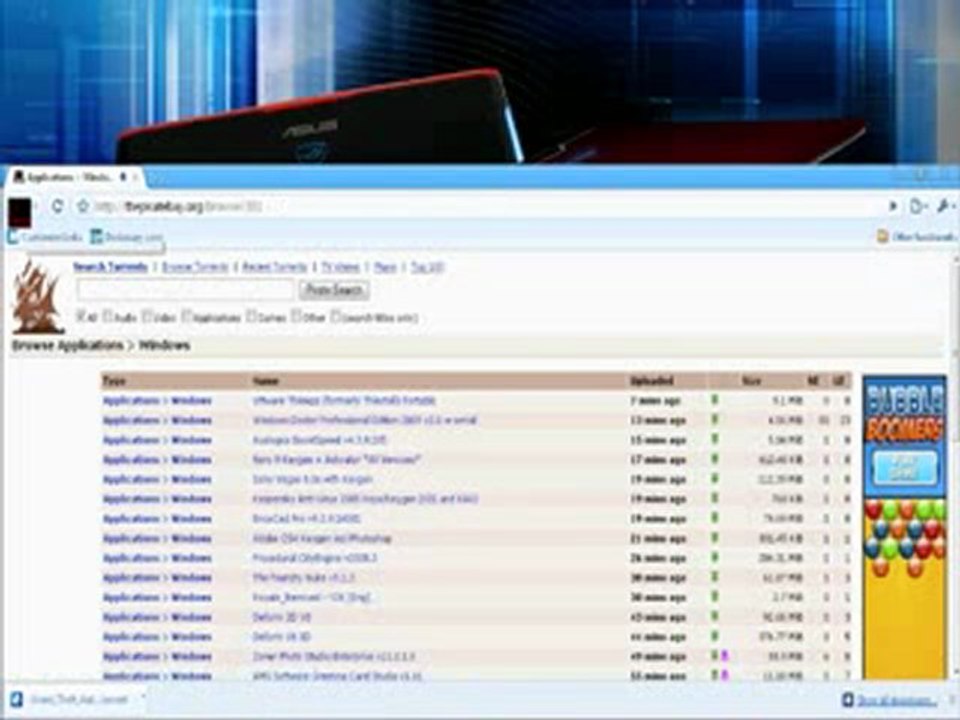
Task: Uncheck the All category checkbox
Action: click(x=81, y=317)
